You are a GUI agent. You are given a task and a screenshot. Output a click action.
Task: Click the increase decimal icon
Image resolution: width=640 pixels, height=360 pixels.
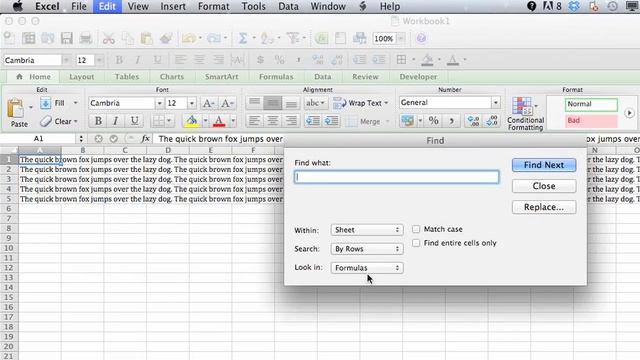[x=473, y=120]
